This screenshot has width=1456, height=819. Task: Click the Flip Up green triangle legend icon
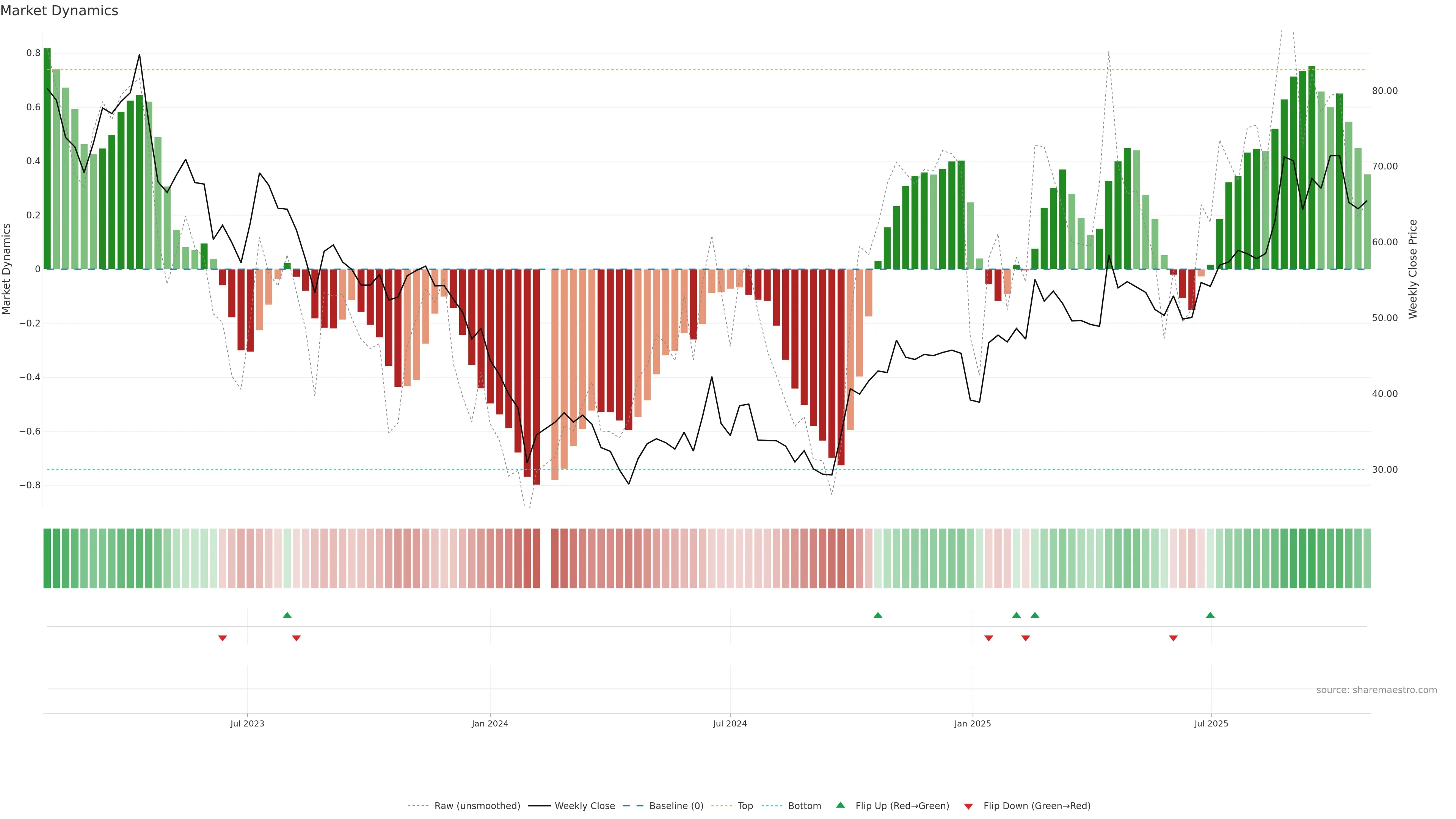pyautogui.click(x=840, y=805)
